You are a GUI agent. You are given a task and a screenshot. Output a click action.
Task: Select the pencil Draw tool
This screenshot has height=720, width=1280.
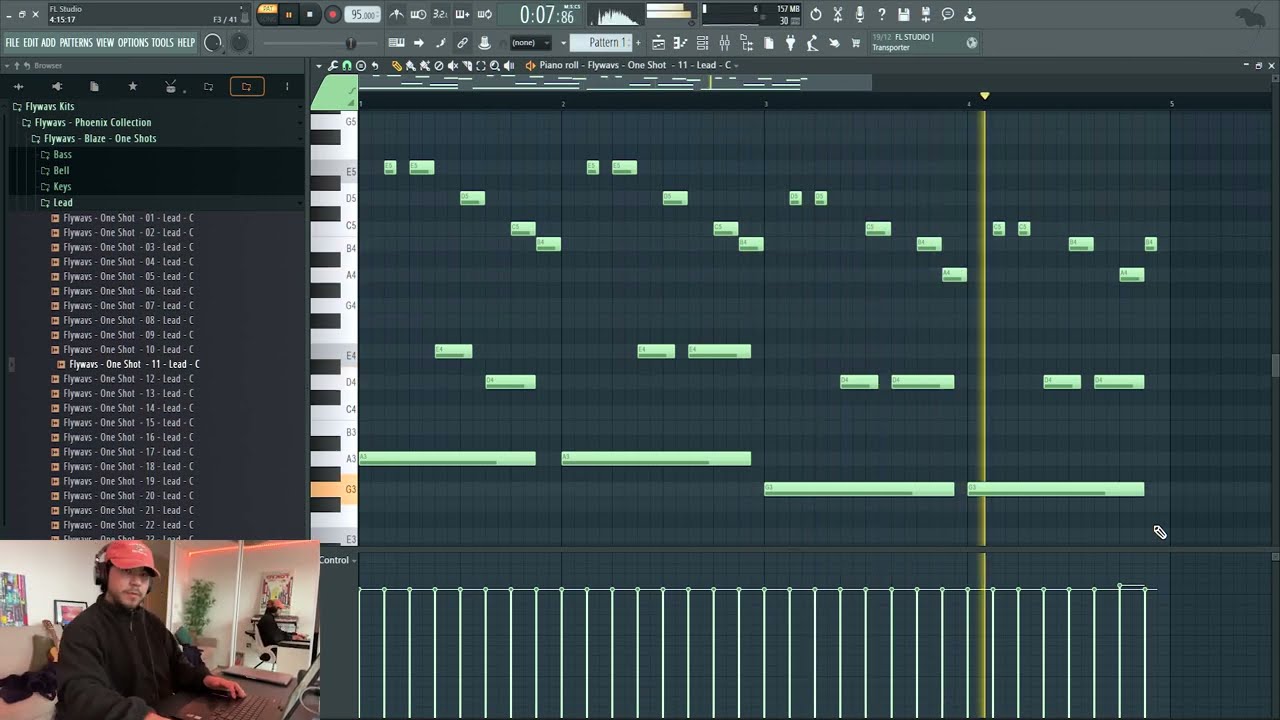tap(397, 66)
